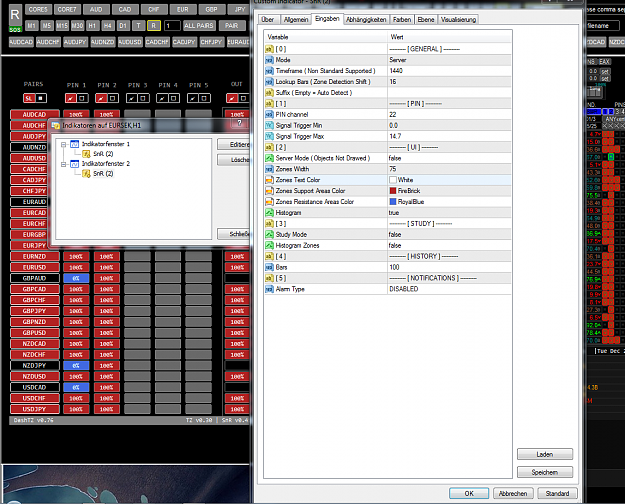Screen dimensions: 625x504
Task: Click the Standard button
Action: coord(557,493)
